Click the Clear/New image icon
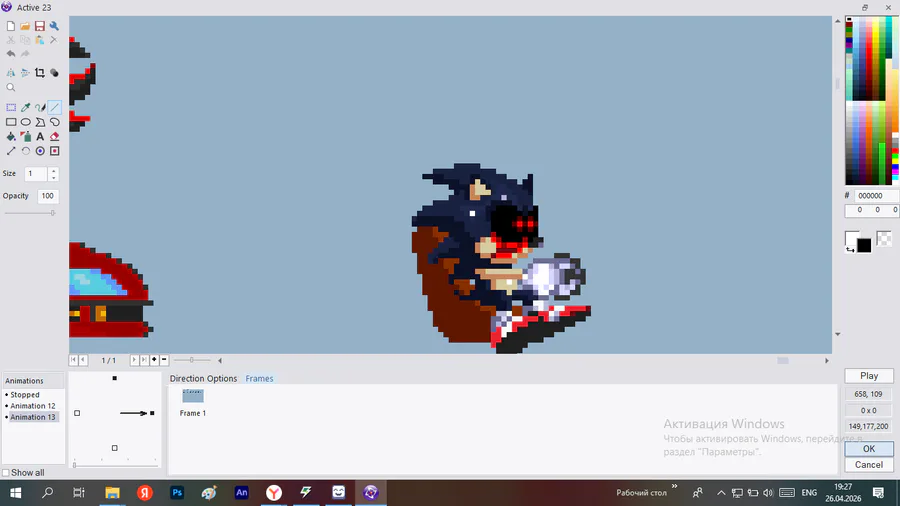900x506 pixels. tap(11, 26)
